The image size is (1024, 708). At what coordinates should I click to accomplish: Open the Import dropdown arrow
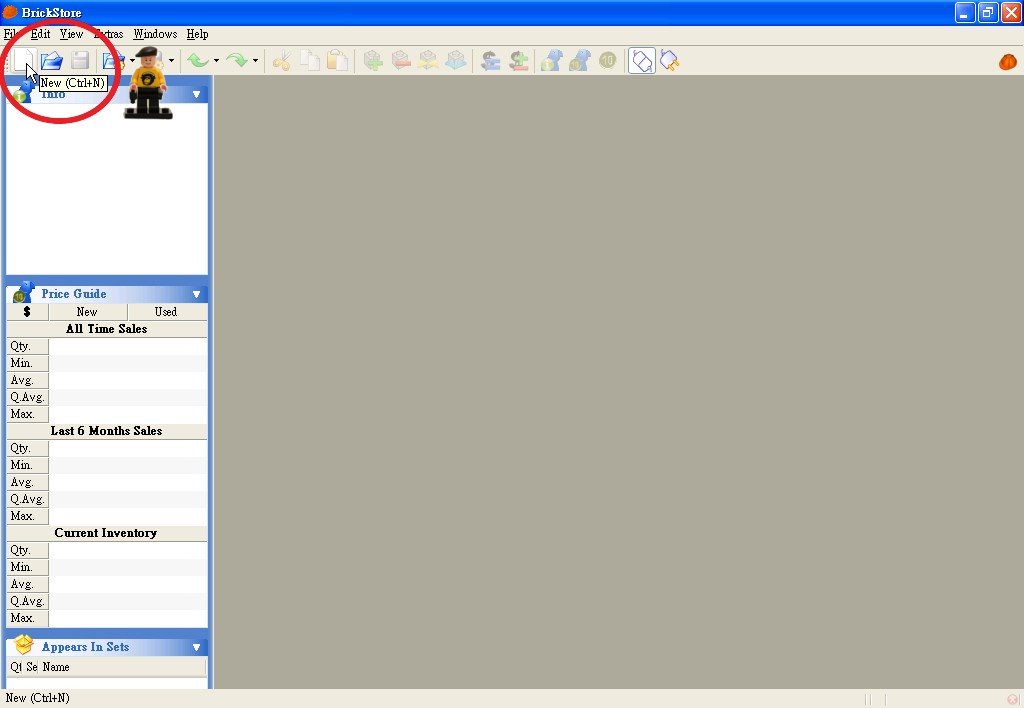[132, 61]
